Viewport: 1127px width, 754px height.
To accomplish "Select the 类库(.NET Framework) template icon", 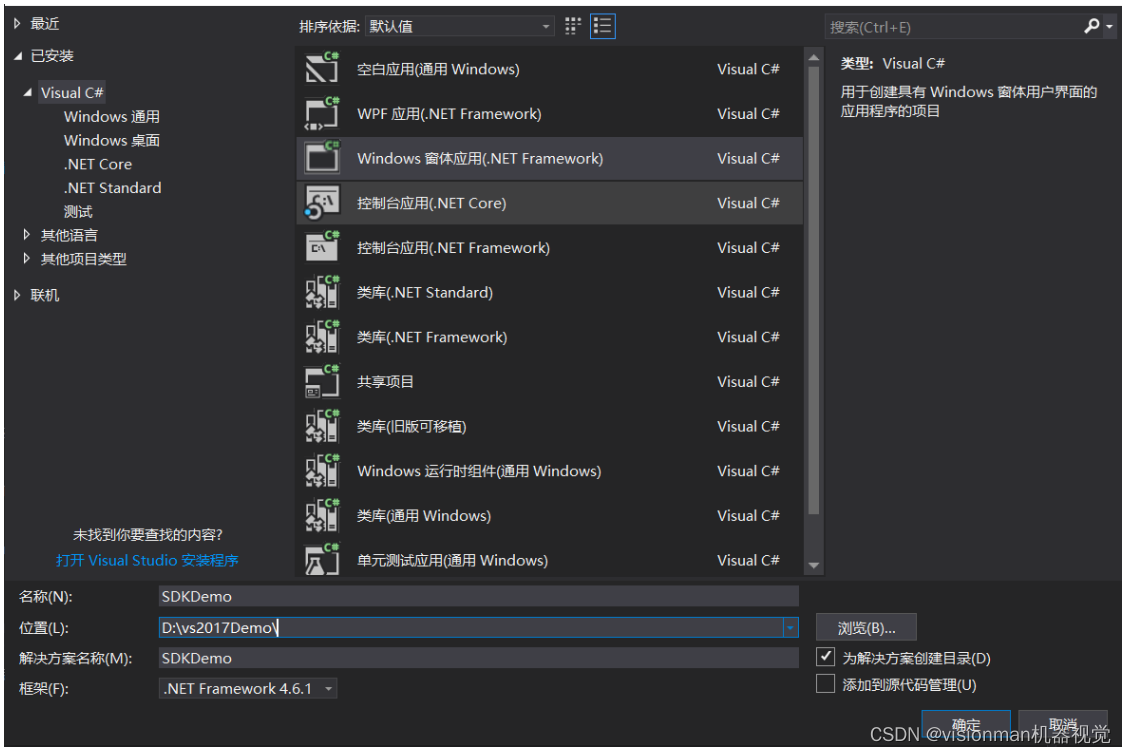I will coord(321,336).
